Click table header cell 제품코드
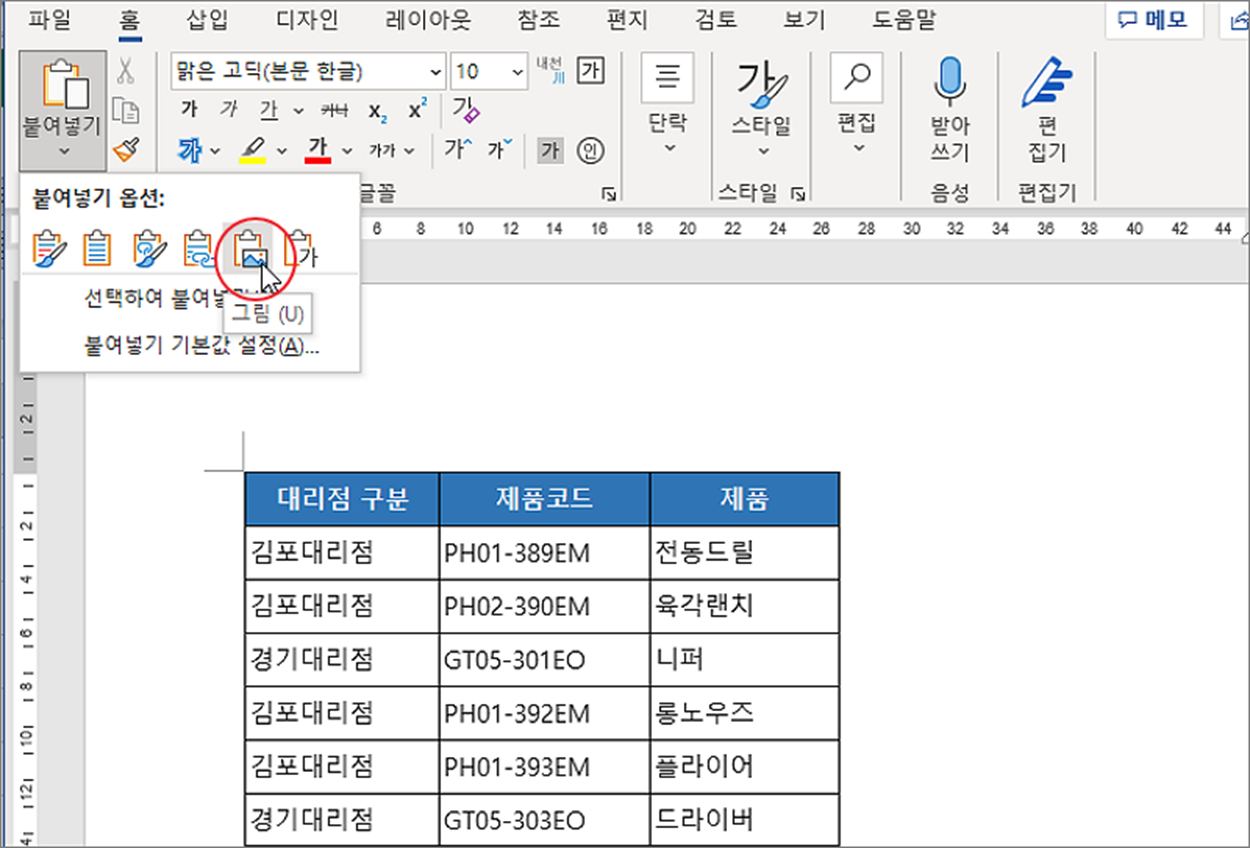 click(x=545, y=499)
